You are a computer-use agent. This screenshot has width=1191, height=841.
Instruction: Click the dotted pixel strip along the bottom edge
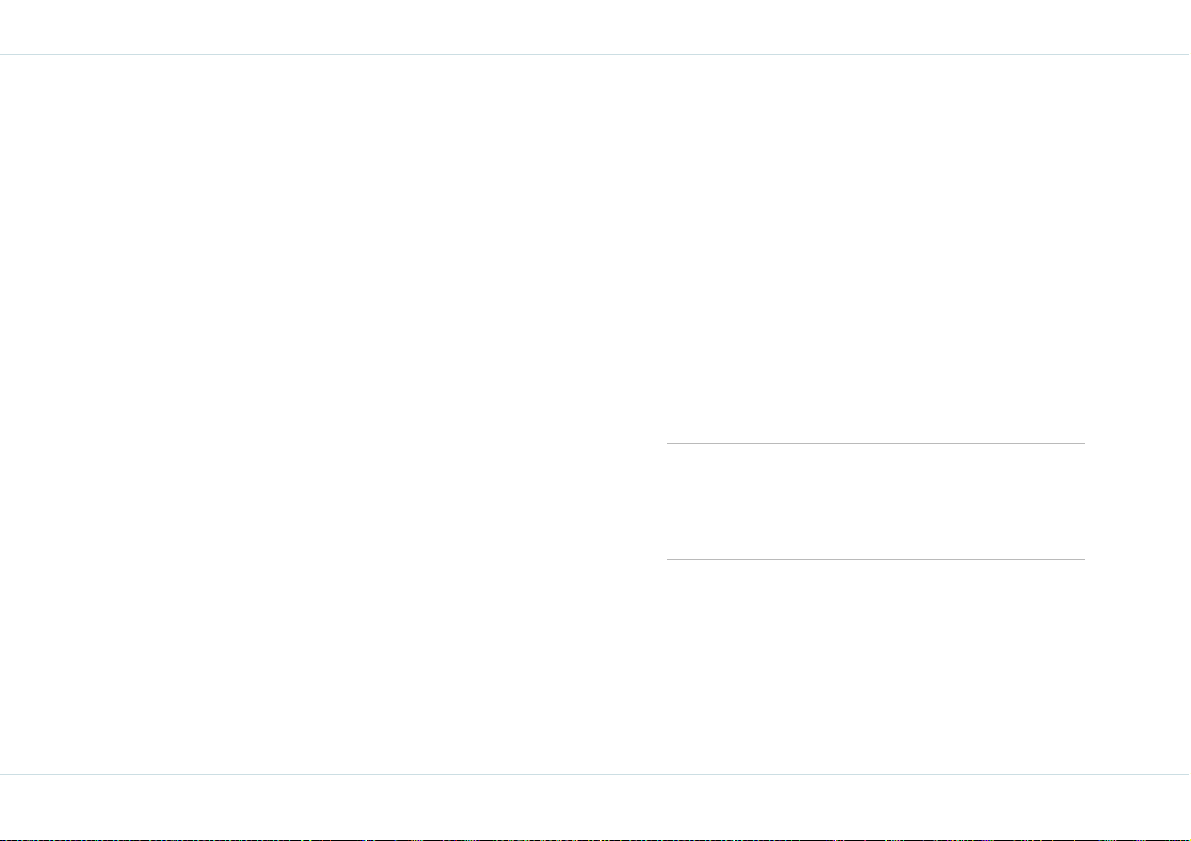[x=596, y=839]
